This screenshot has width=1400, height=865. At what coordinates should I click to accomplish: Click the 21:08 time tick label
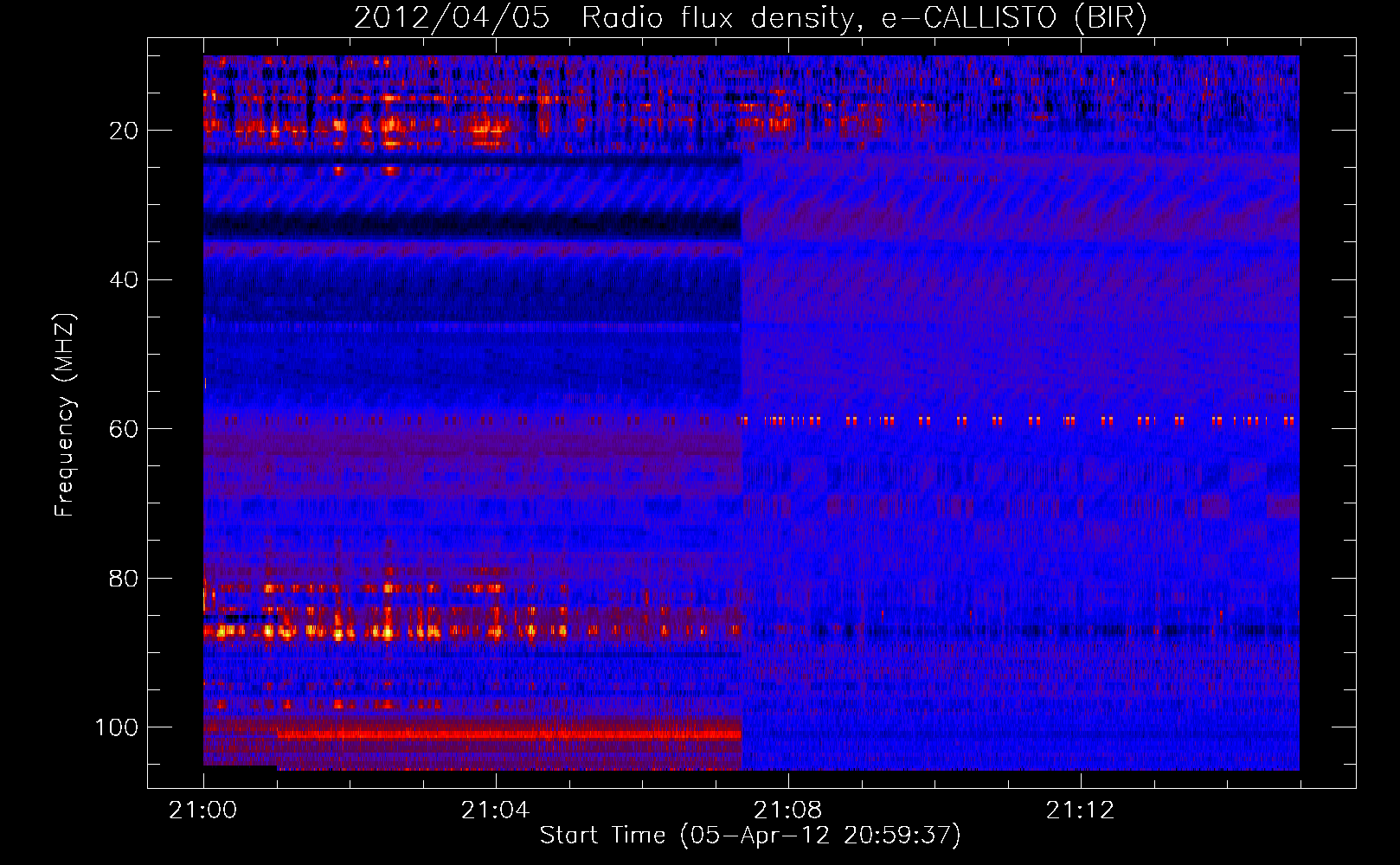pyautogui.click(x=788, y=811)
